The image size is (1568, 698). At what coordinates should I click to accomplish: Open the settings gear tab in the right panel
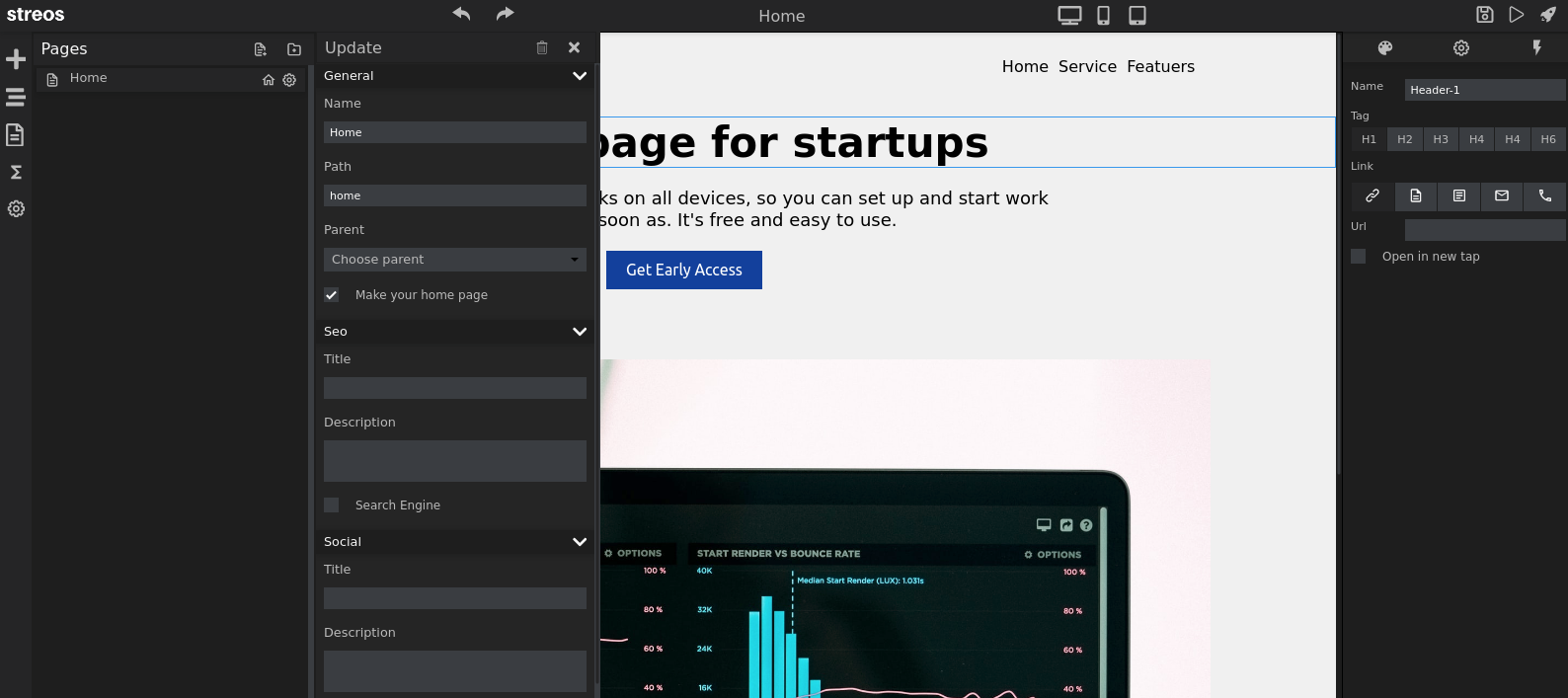tap(1461, 47)
